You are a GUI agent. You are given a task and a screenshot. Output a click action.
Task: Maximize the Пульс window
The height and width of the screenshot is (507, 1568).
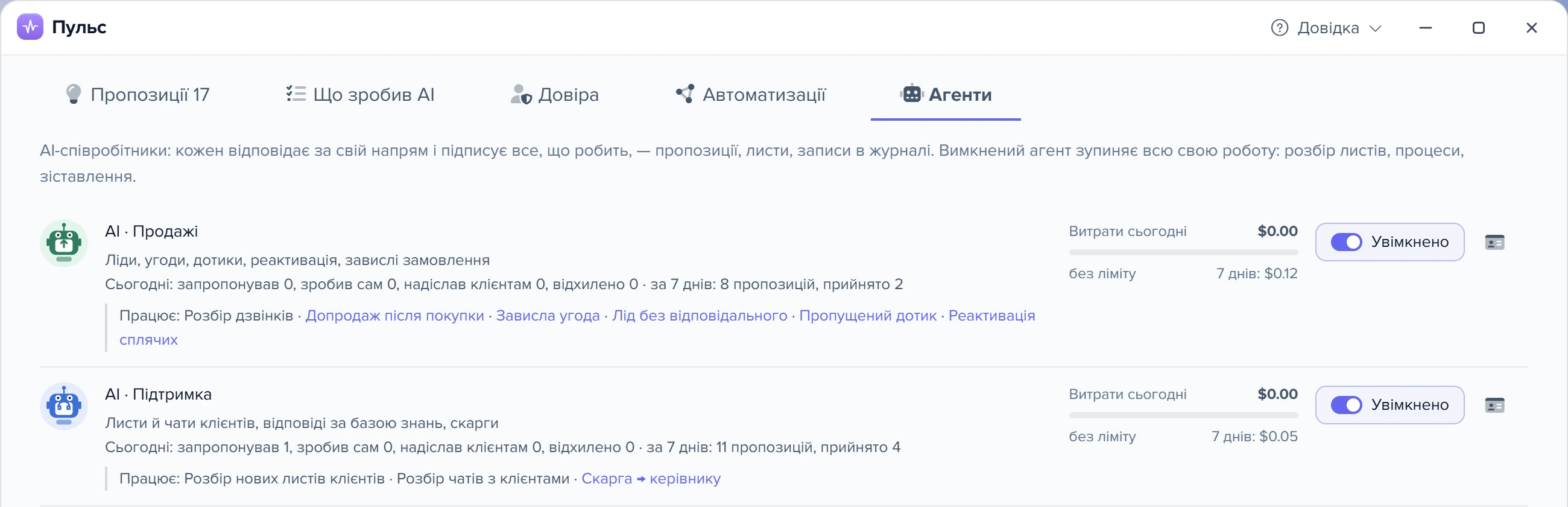click(1479, 28)
